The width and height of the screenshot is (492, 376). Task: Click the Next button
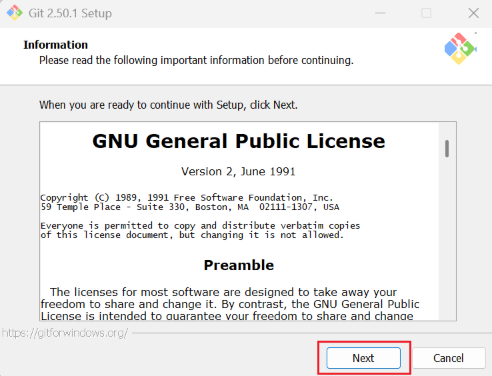(363, 358)
